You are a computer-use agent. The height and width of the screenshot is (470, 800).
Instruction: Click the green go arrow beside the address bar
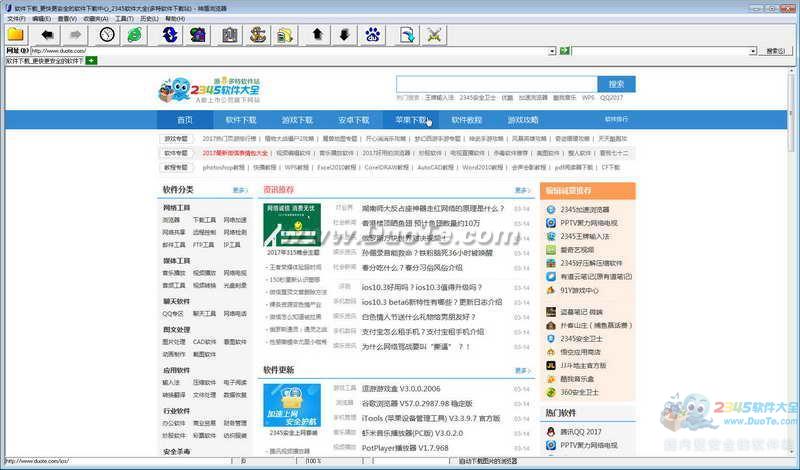[564, 51]
